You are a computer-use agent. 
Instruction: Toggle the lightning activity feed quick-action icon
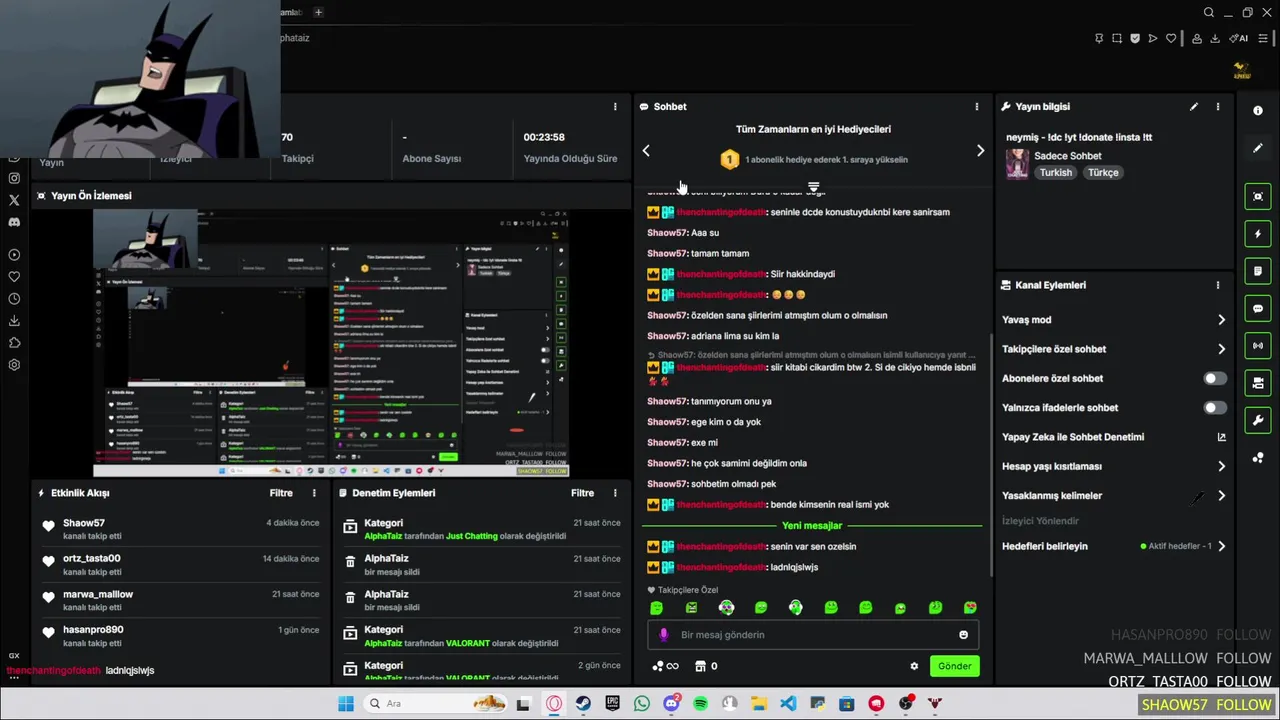tap(1258, 234)
